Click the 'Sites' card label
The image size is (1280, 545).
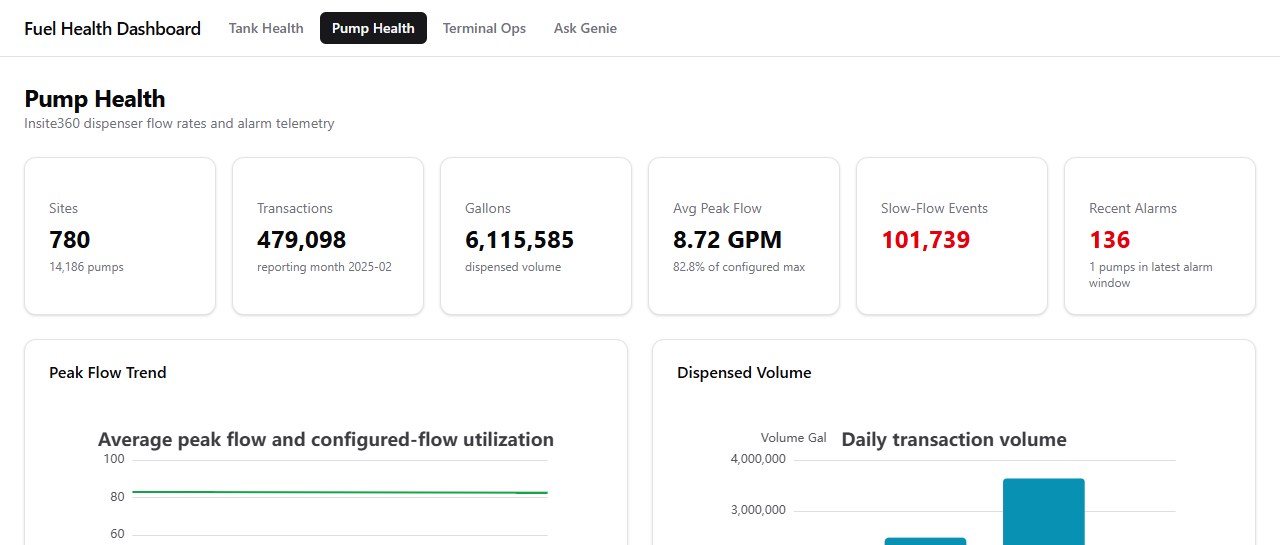63,209
